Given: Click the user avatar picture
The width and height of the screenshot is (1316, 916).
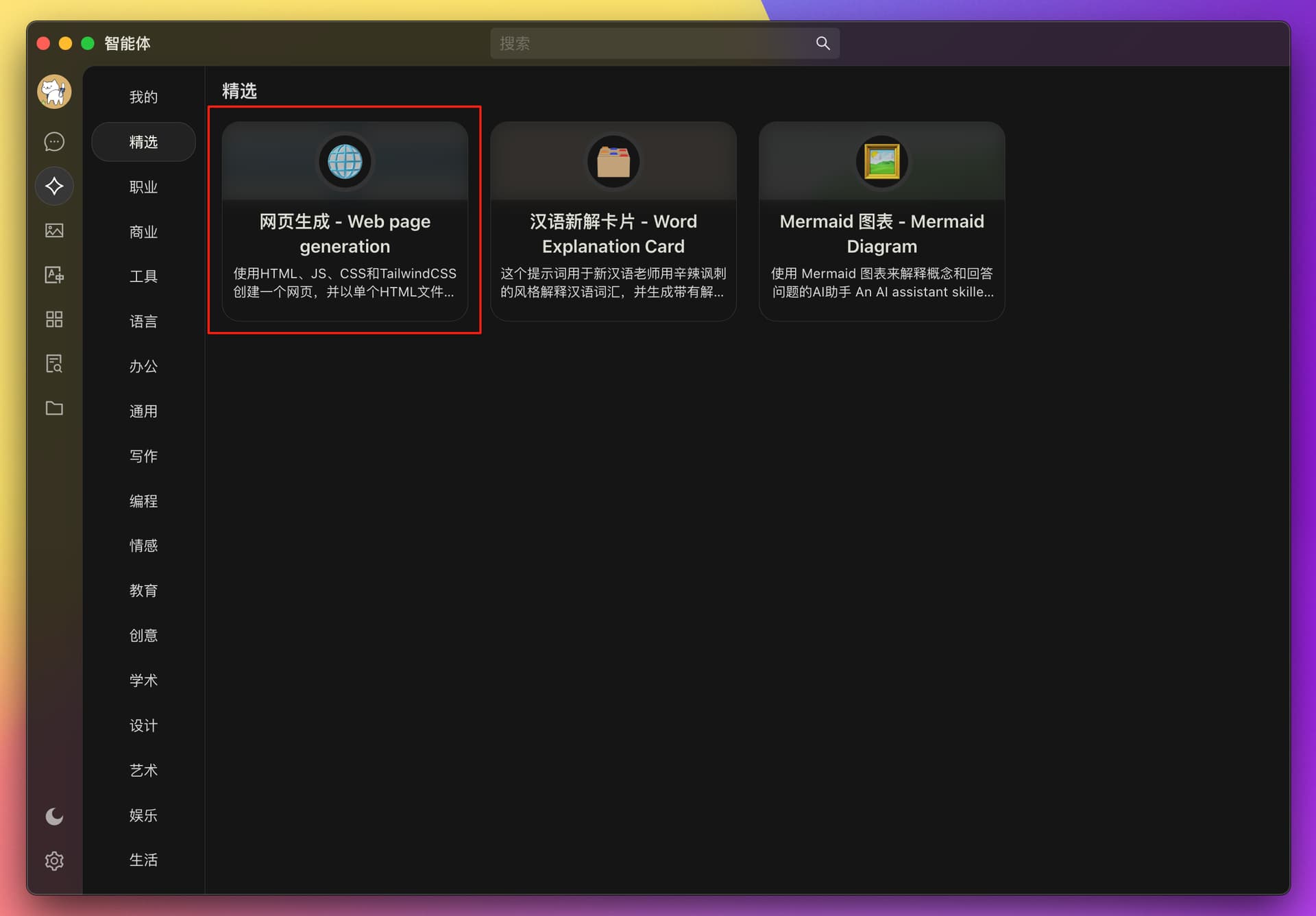Looking at the screenshot, I should (x=54, y=91).
